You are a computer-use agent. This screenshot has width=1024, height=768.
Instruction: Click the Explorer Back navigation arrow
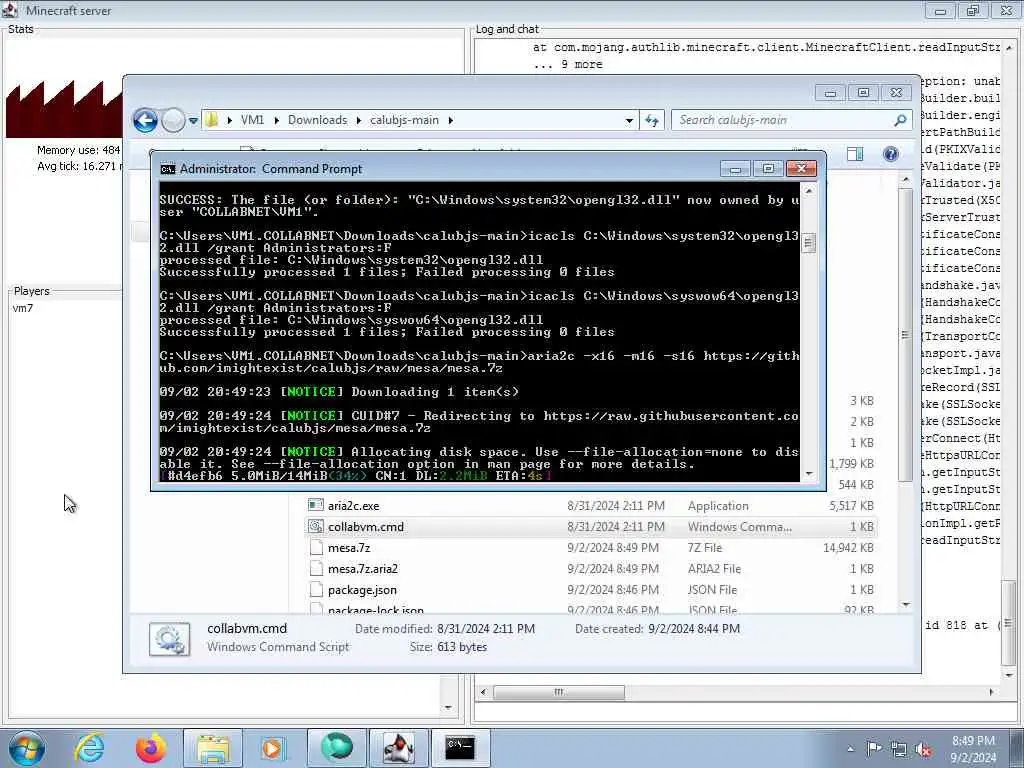pyautogui.click(x=145, y=121)
